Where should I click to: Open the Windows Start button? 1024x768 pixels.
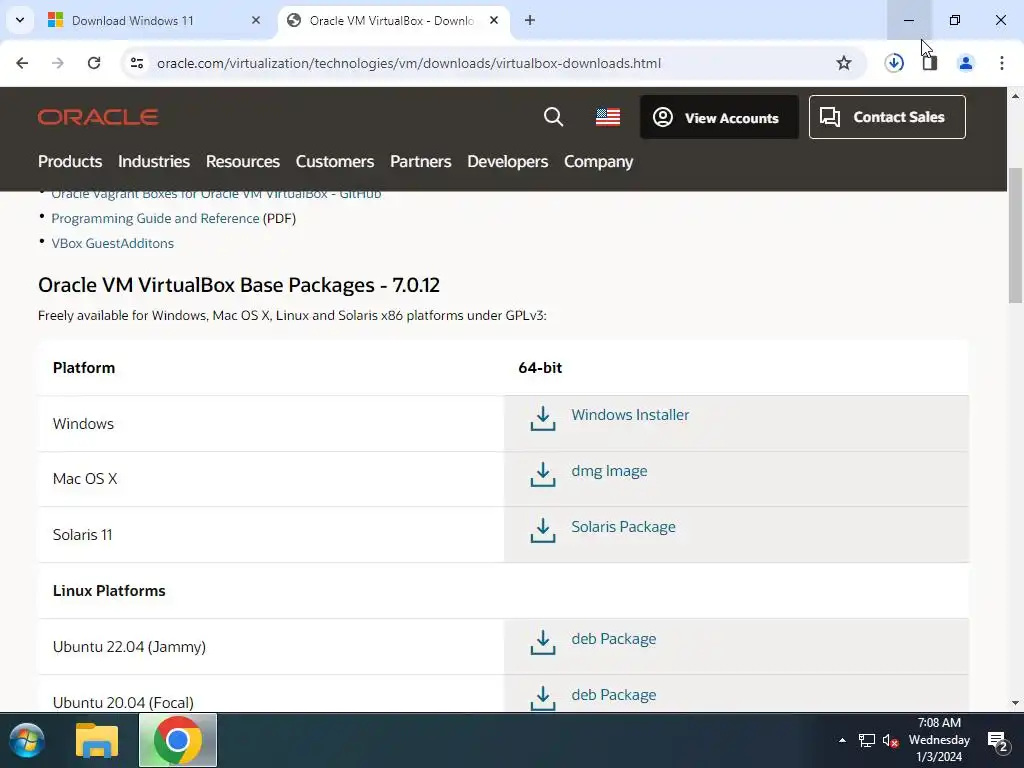pos(27,741)
